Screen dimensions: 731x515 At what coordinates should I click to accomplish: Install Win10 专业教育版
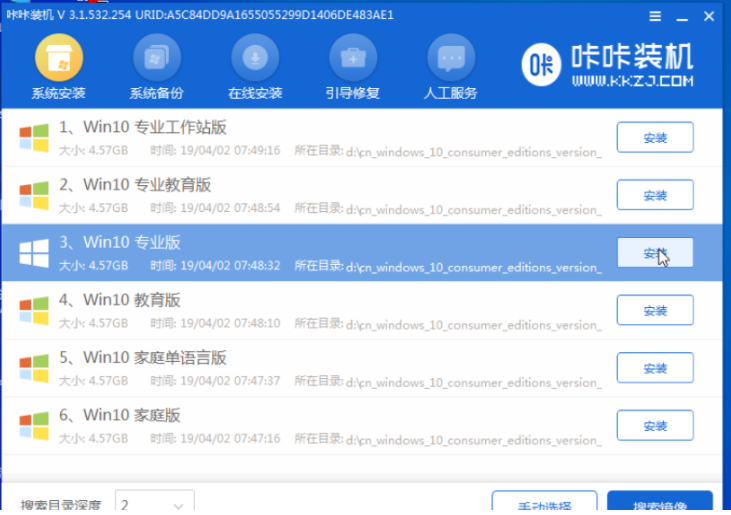[x=654, y=195]
